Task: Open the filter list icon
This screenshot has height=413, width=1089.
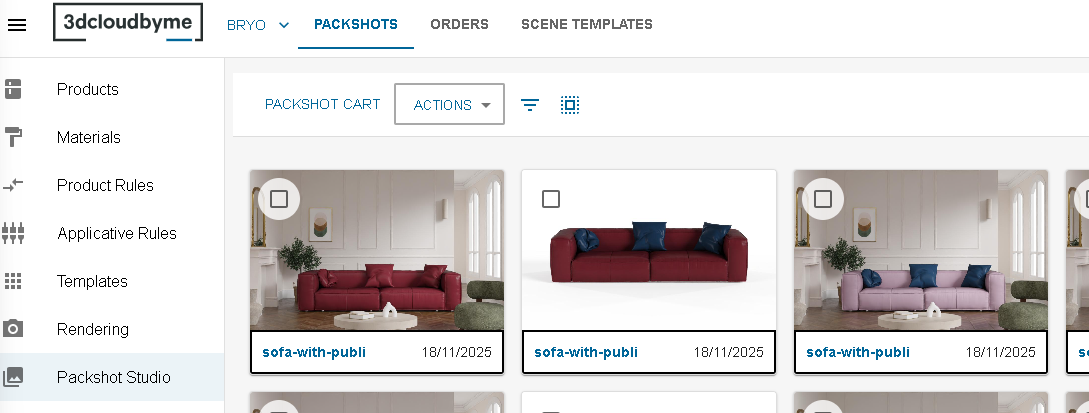Action: (x=530, y=105)
